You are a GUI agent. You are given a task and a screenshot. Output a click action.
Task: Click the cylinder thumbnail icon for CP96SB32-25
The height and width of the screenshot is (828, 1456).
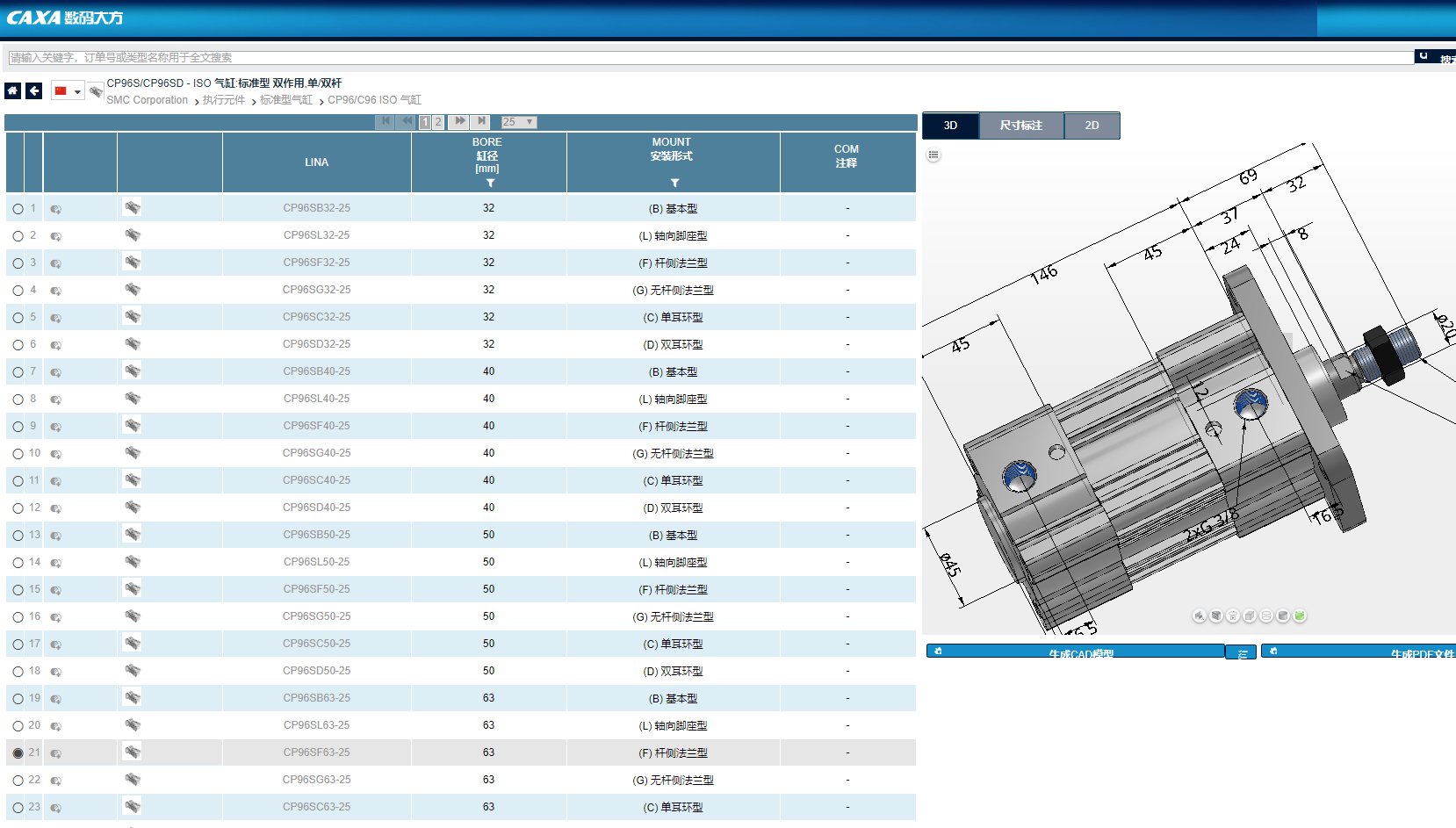coord(132,207)
